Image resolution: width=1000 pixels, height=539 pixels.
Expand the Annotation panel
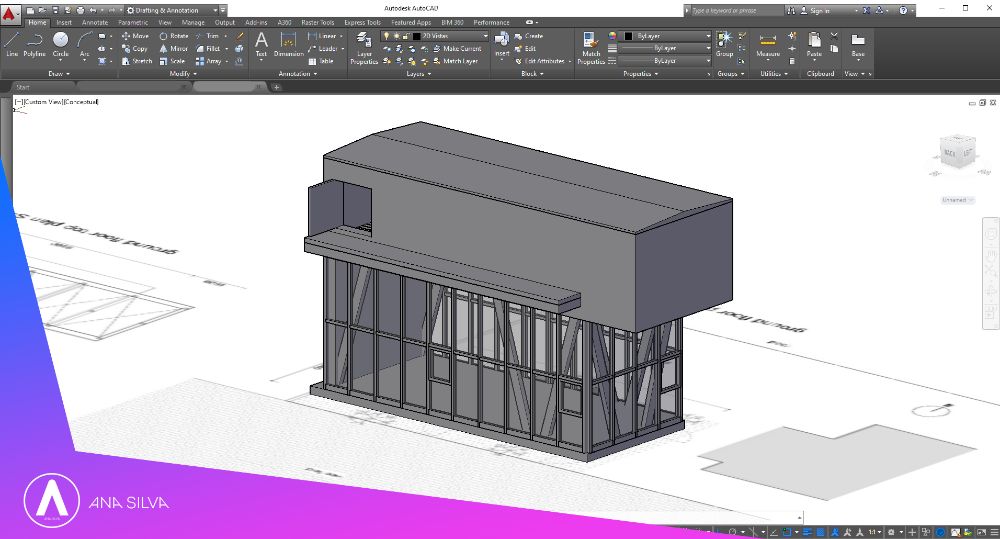coord(297,74)
